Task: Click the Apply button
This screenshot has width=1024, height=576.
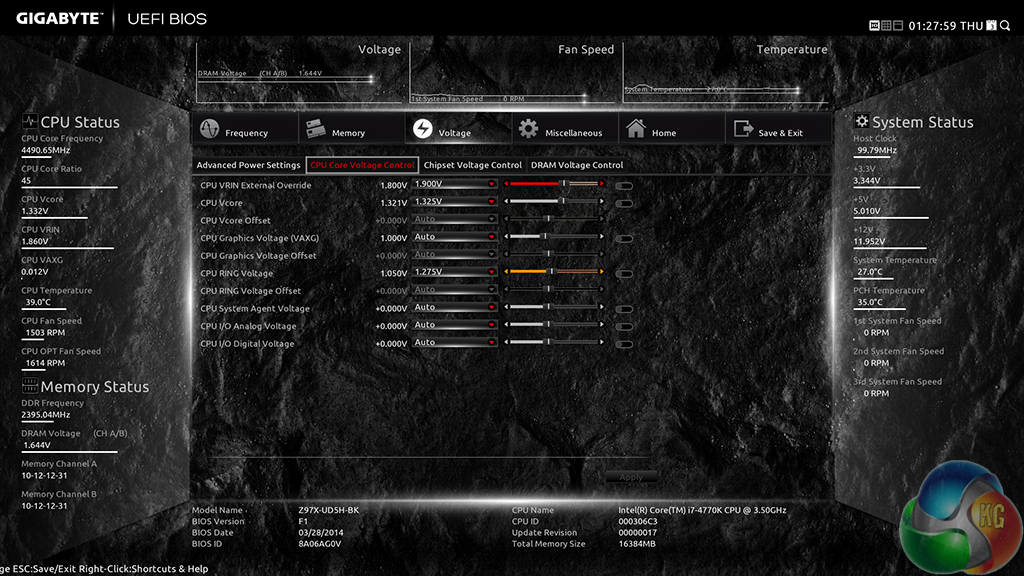Action: click(631, 477)
